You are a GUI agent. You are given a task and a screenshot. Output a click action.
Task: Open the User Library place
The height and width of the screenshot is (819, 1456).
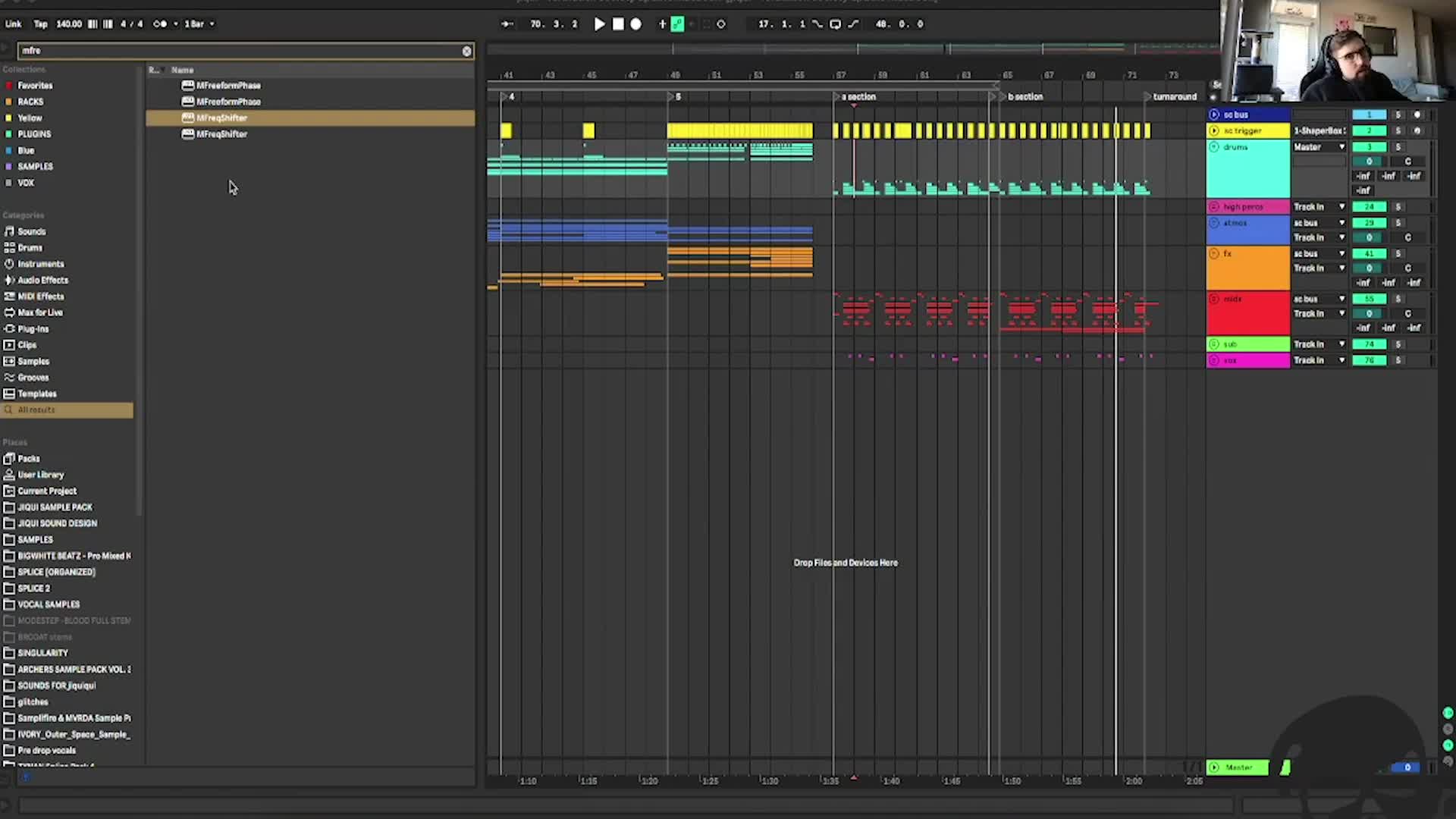pyautogui.click(x=41, y=475)
